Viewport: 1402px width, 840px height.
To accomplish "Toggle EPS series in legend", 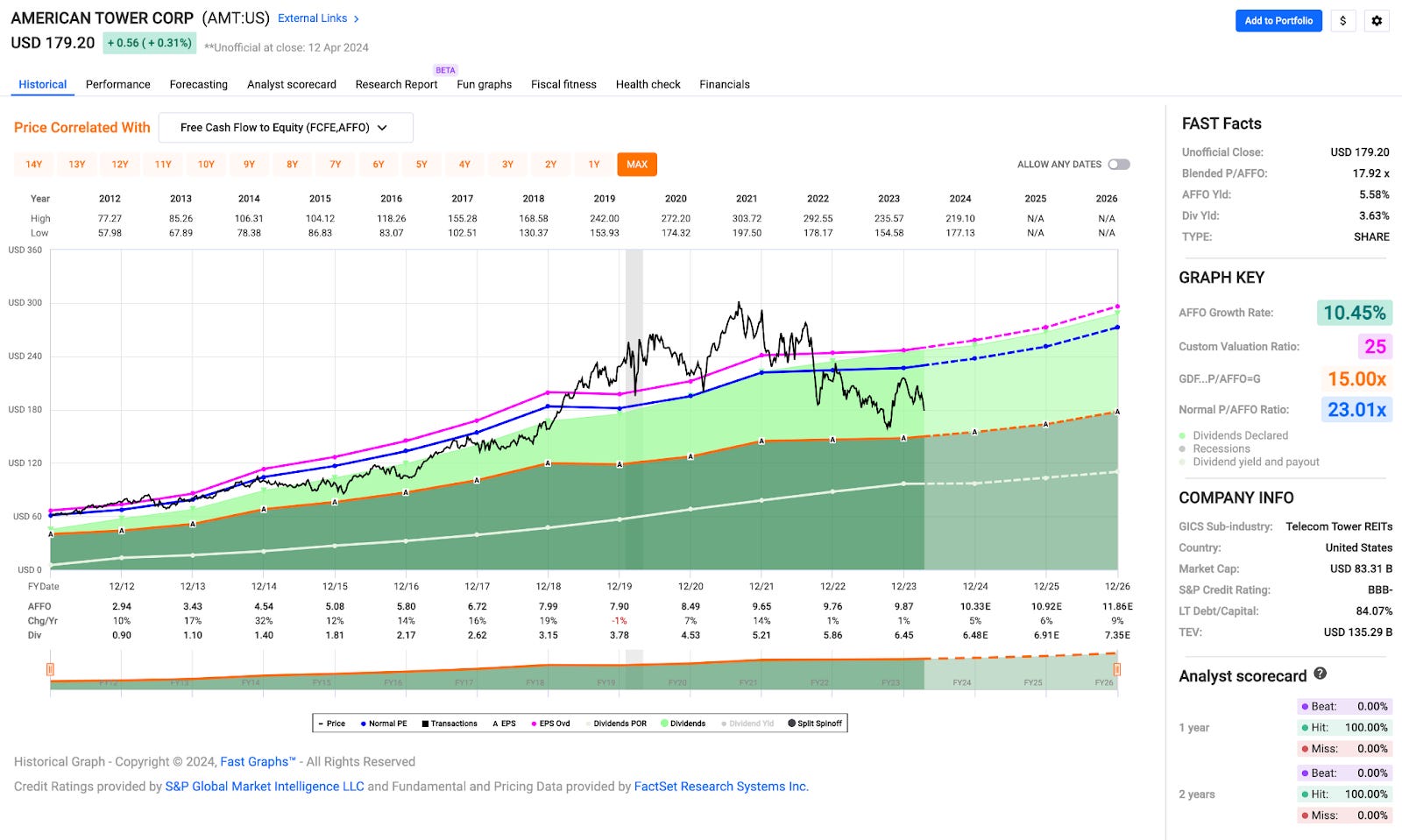I will [504, 724].
